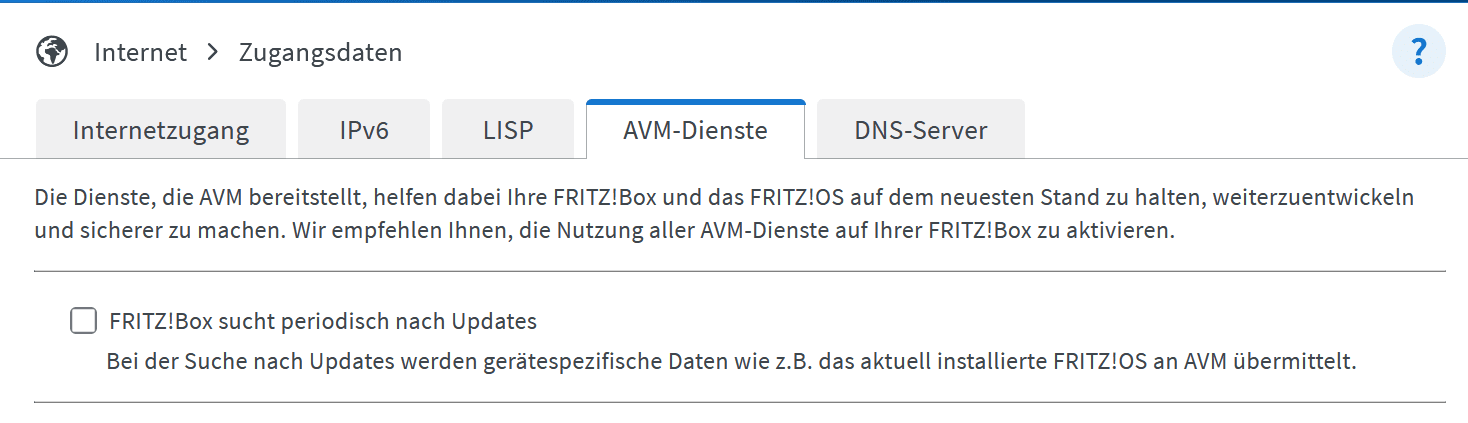Open help via the question mark icon
Image resolution: width=1468 pixels, height=423 pixels.
(1418, 52)
